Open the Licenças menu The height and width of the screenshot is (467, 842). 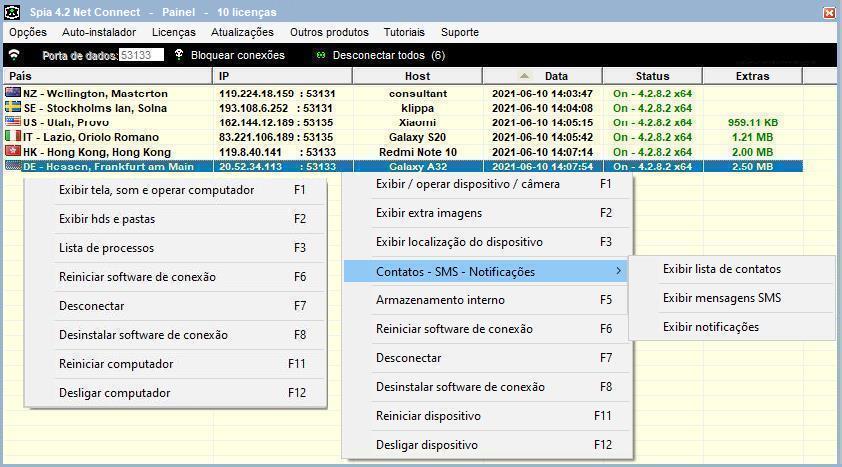(173, 32)
